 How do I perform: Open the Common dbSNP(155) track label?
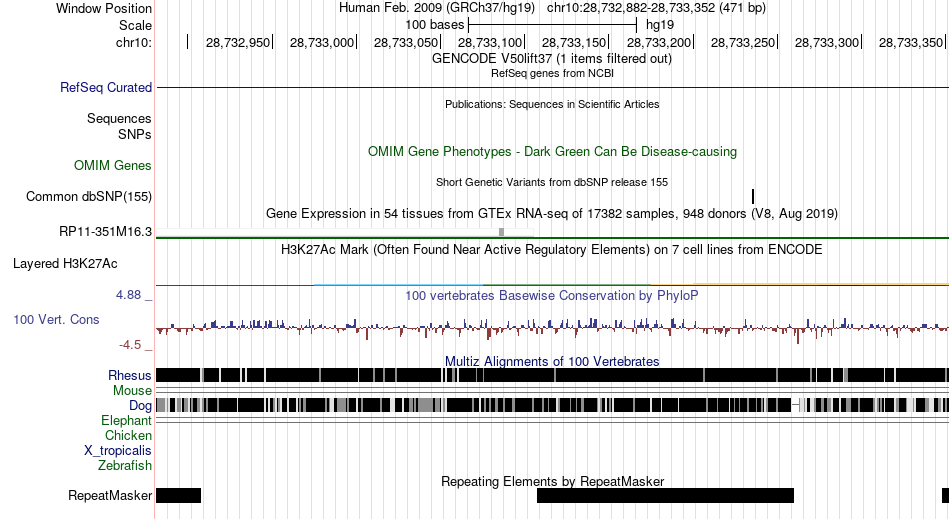pyautogui.click(x=88, y=196)
